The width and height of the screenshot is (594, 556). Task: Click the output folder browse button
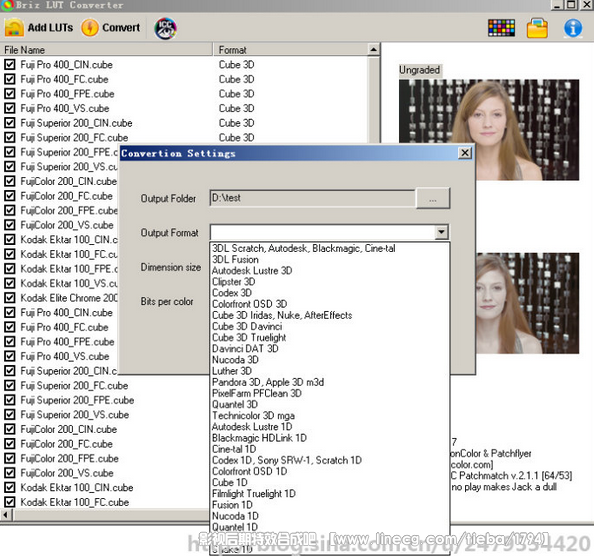tap(433, 198)
